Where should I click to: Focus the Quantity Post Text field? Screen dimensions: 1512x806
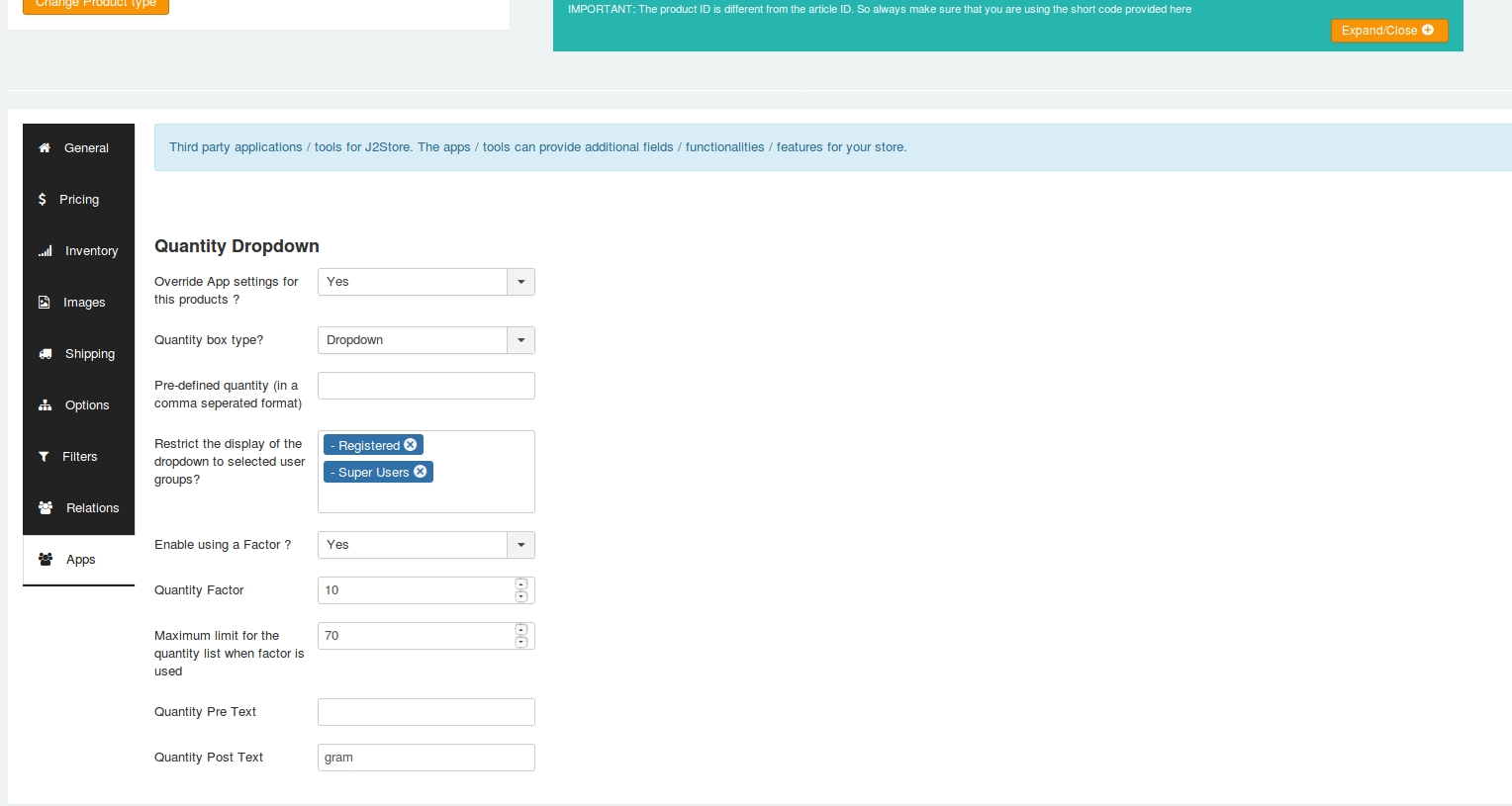(x=425, y=758)
